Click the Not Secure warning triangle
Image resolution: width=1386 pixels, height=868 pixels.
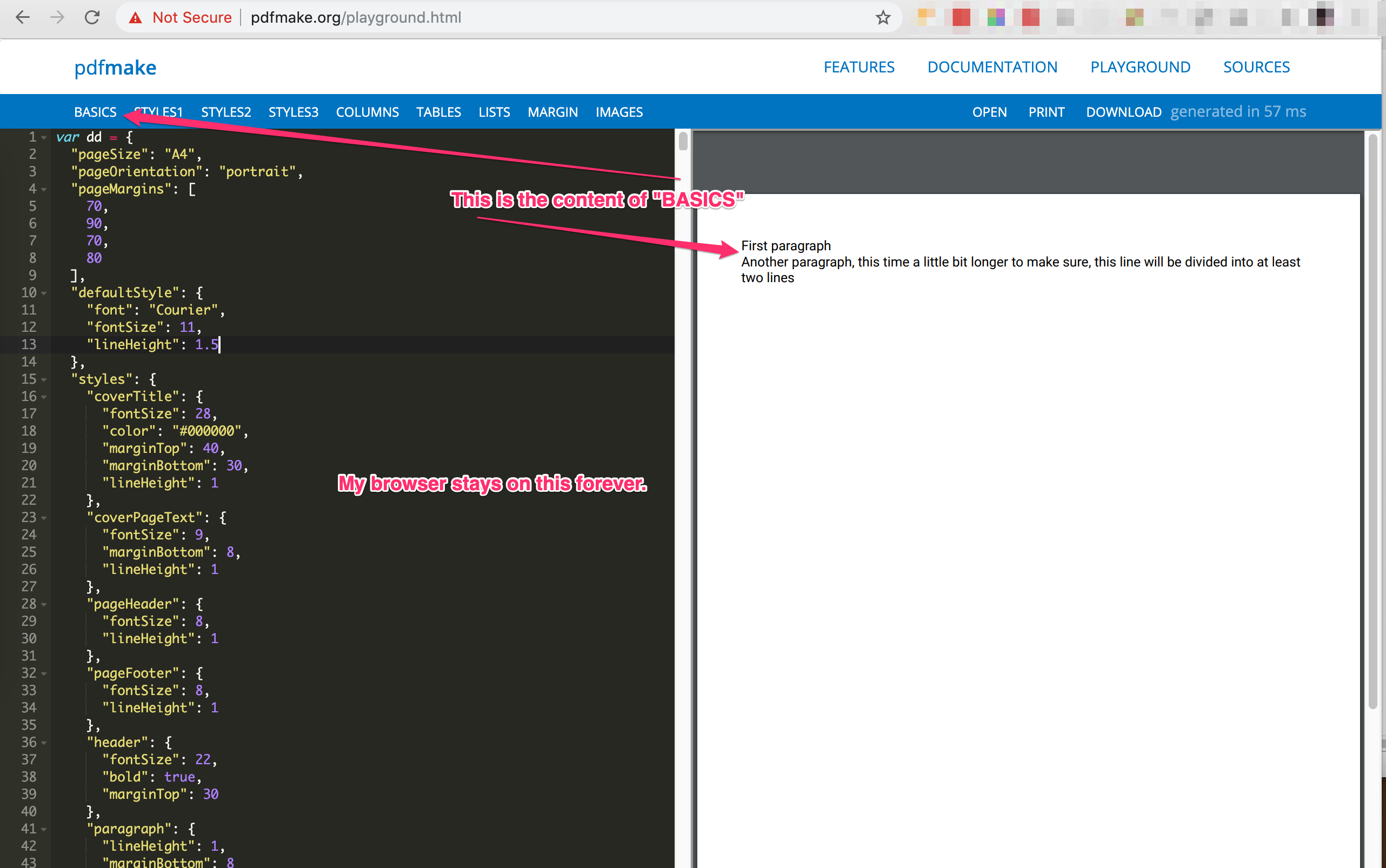tap(136, 17)
